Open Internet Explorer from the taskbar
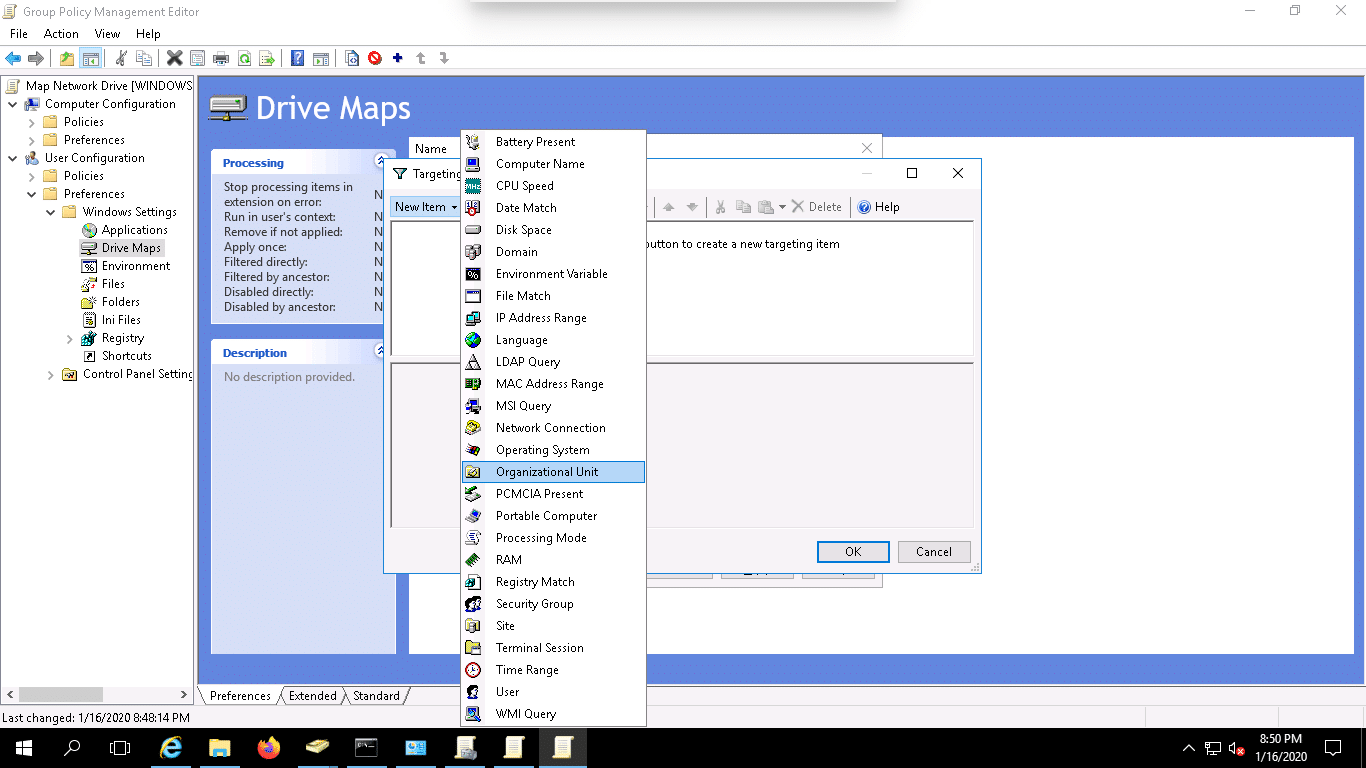Image resolution: width=1366 pixels, height=768 pixels. click(172, 747)
